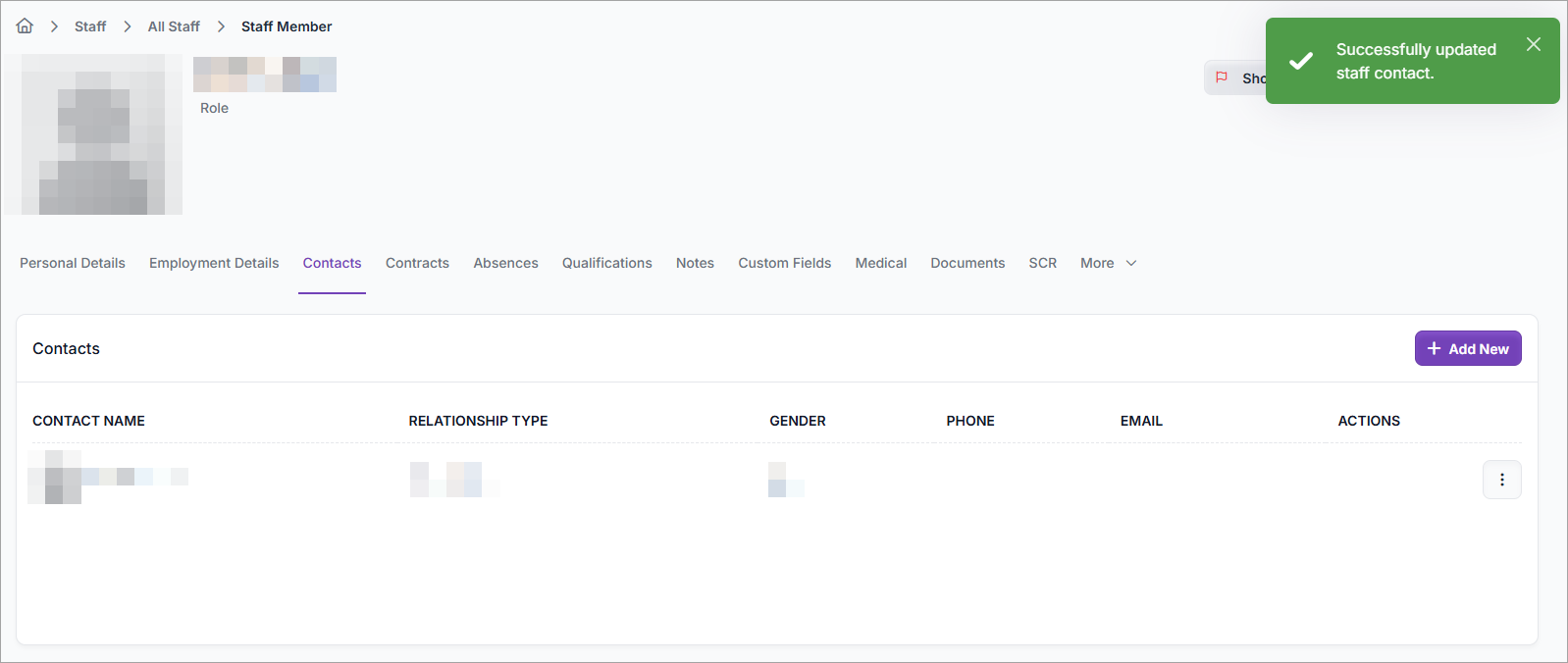The image size is (1568, 663).
Task: Navigate to Staff breadcrumb link
Action: click(90, 26)
